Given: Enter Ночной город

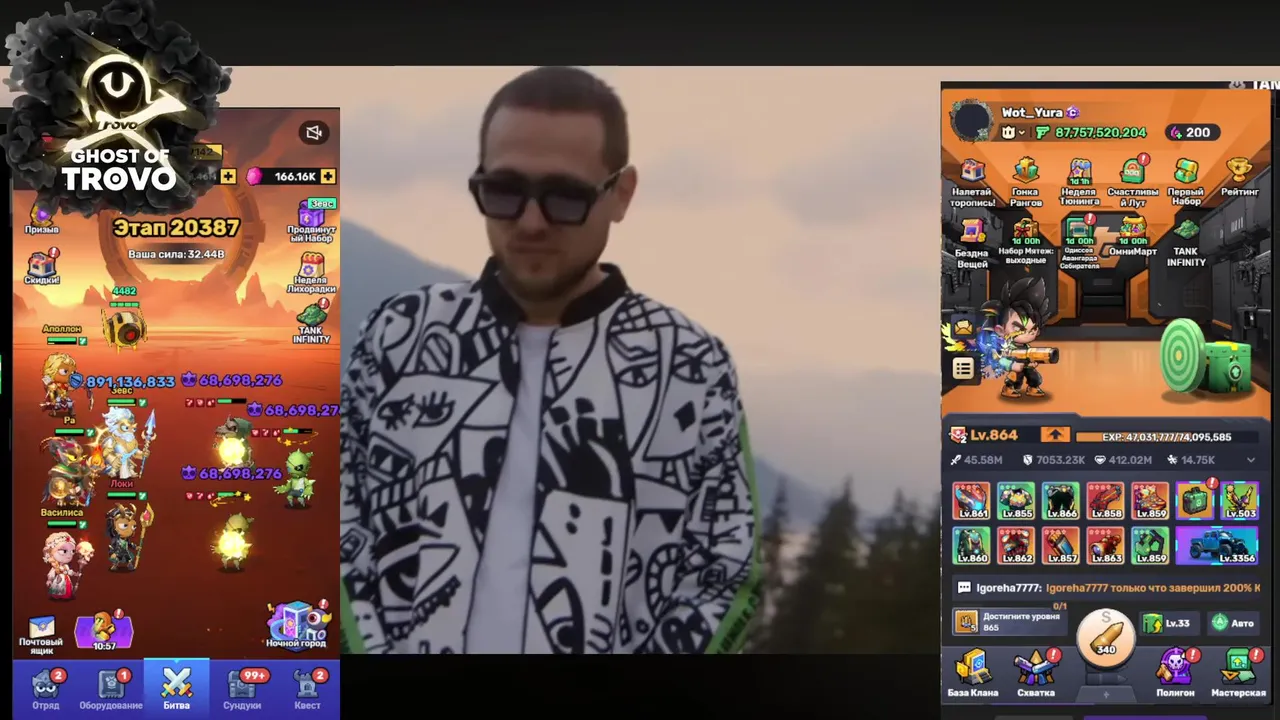Looking at the screenshot, I should pyautogui.click(x=296, y=625).
